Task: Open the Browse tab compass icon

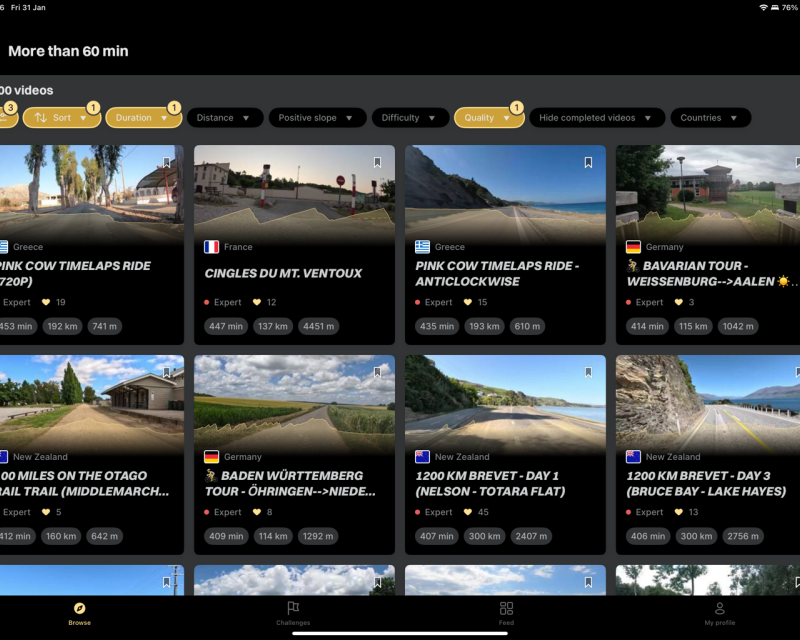Action: click(x=78, y=608)
